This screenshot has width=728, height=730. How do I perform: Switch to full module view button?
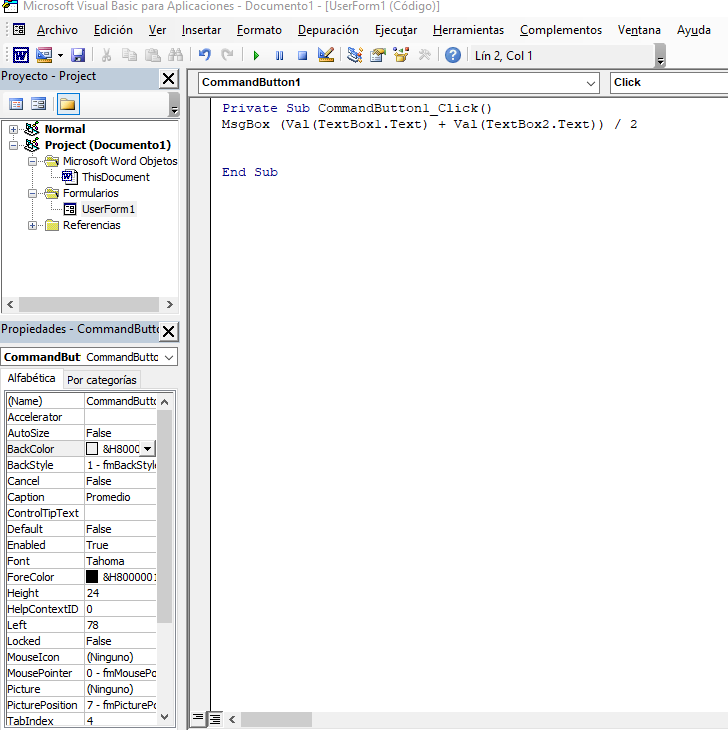(x=214, y=718)
